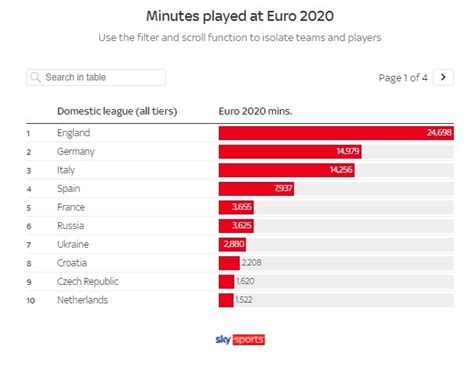Focus the Search in table field
The width and height of the screenshot is (474, 370).
(96, 77)
